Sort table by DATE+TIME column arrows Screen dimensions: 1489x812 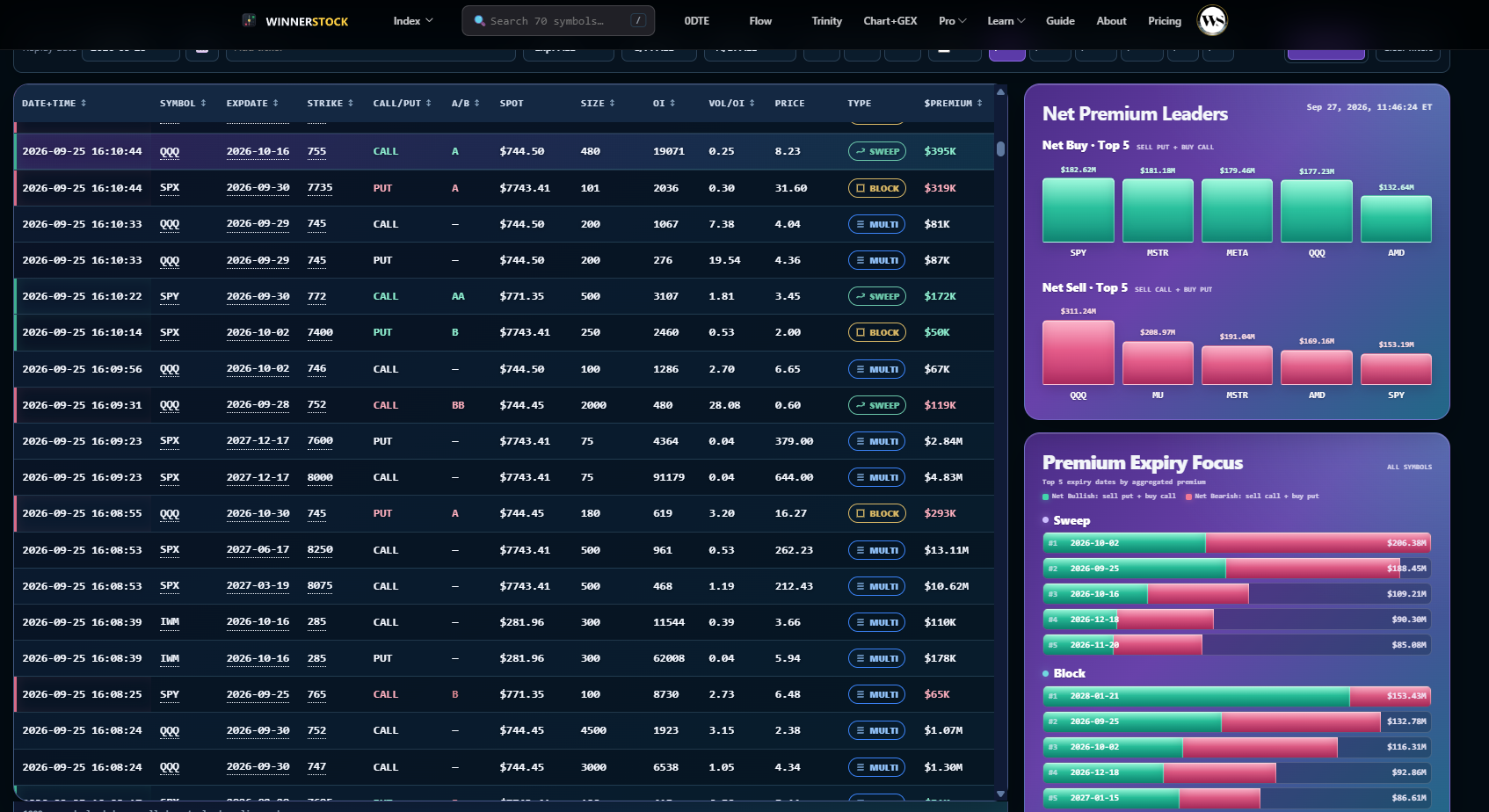pos(84,103)
